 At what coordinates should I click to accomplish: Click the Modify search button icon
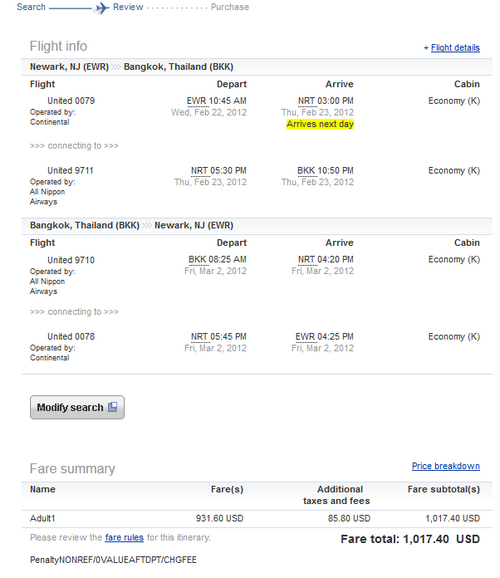coord(112,407)
